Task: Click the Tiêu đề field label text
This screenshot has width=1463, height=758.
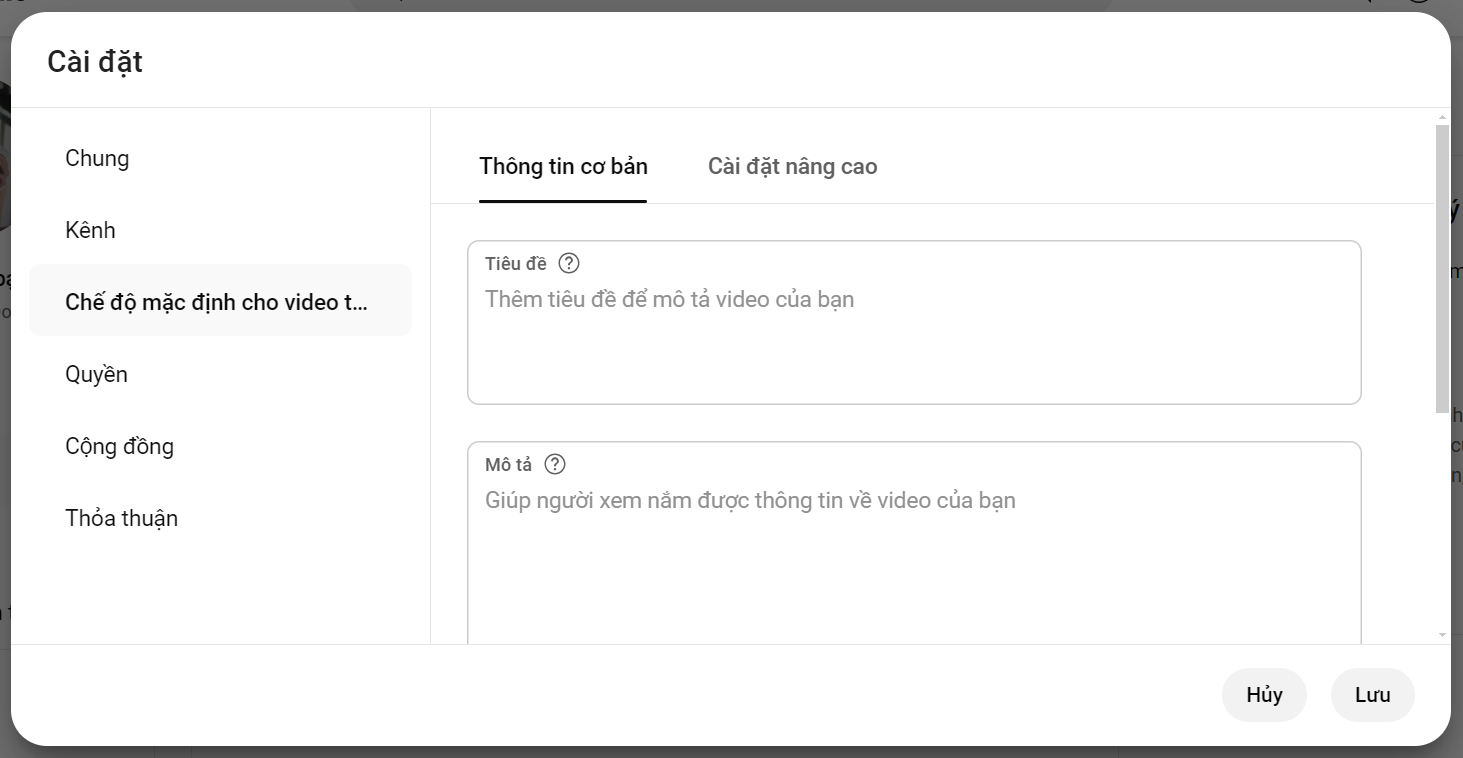Action: (x=516, y=264)
